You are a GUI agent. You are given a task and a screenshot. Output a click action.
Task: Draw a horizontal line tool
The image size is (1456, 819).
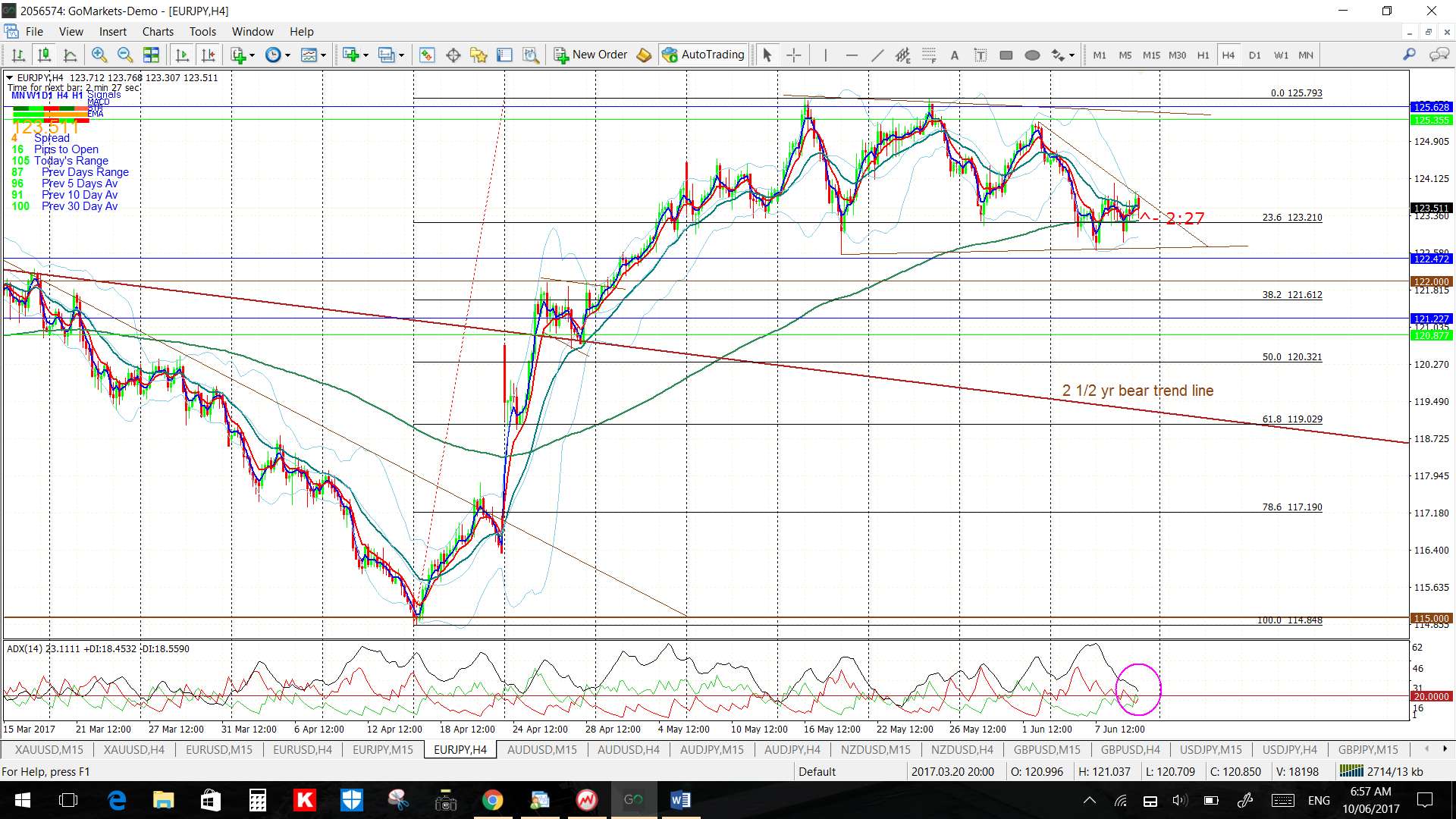tap(852, 55)
